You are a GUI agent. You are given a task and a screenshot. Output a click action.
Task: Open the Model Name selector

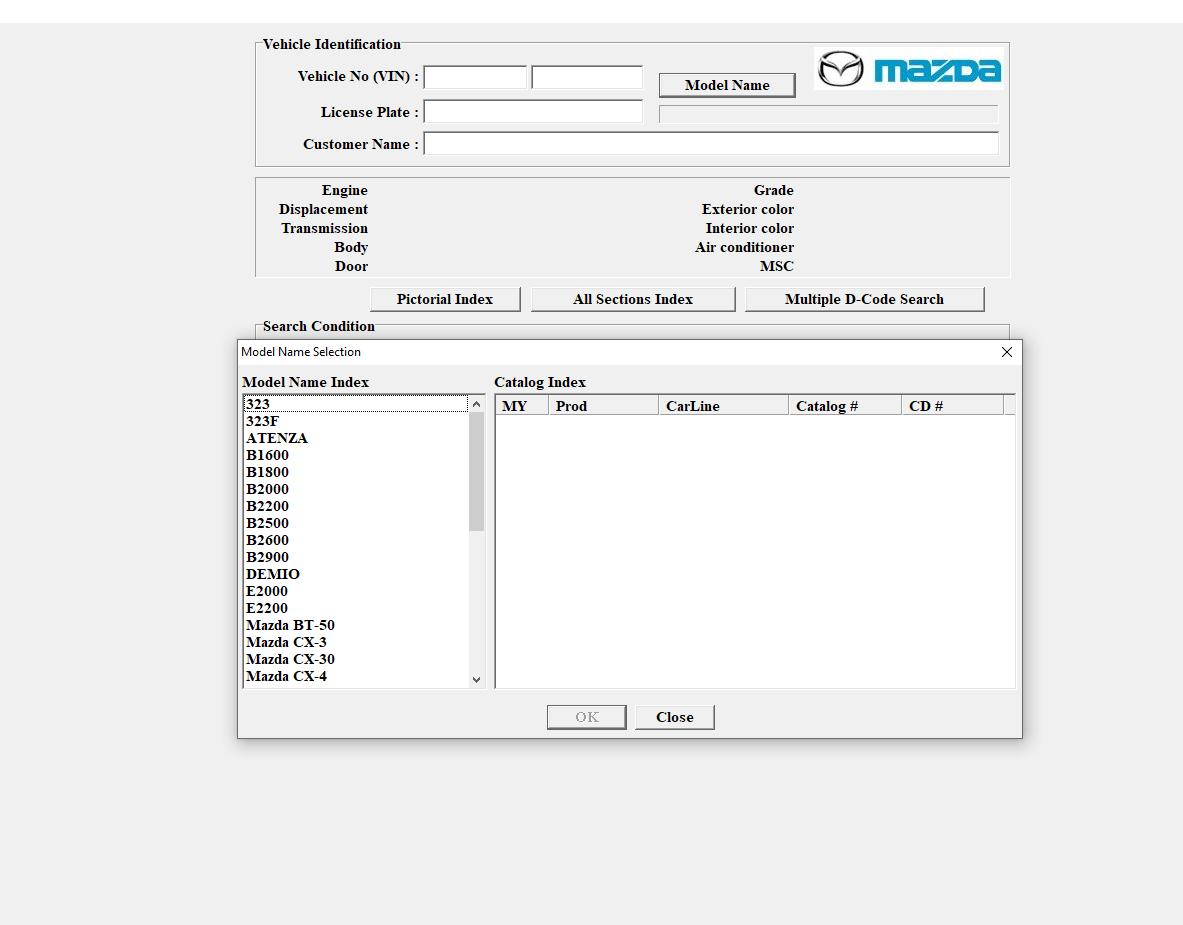coord(726,85)
